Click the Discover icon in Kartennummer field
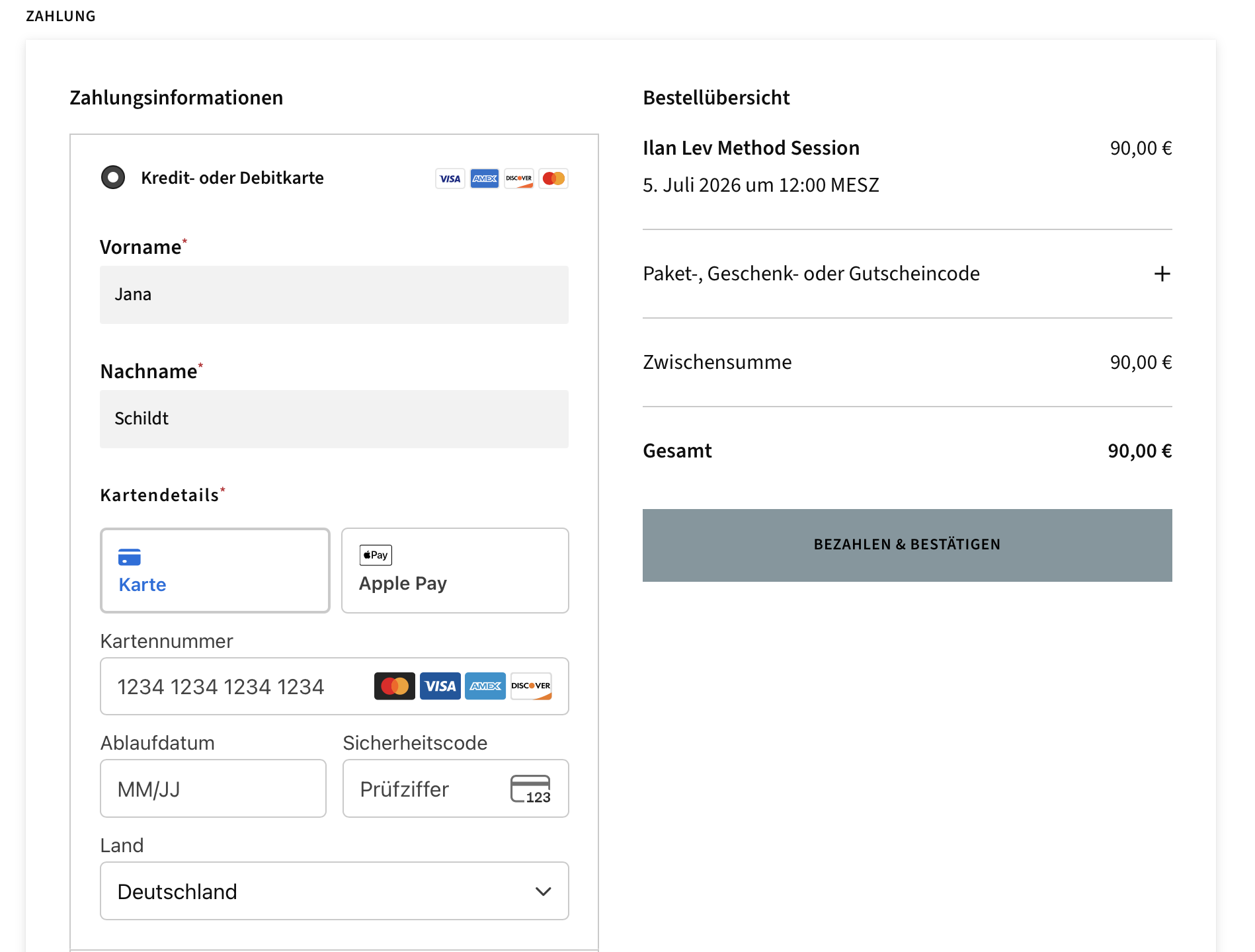The height and width of the screenshot is (952, 1255). [531, 686]
